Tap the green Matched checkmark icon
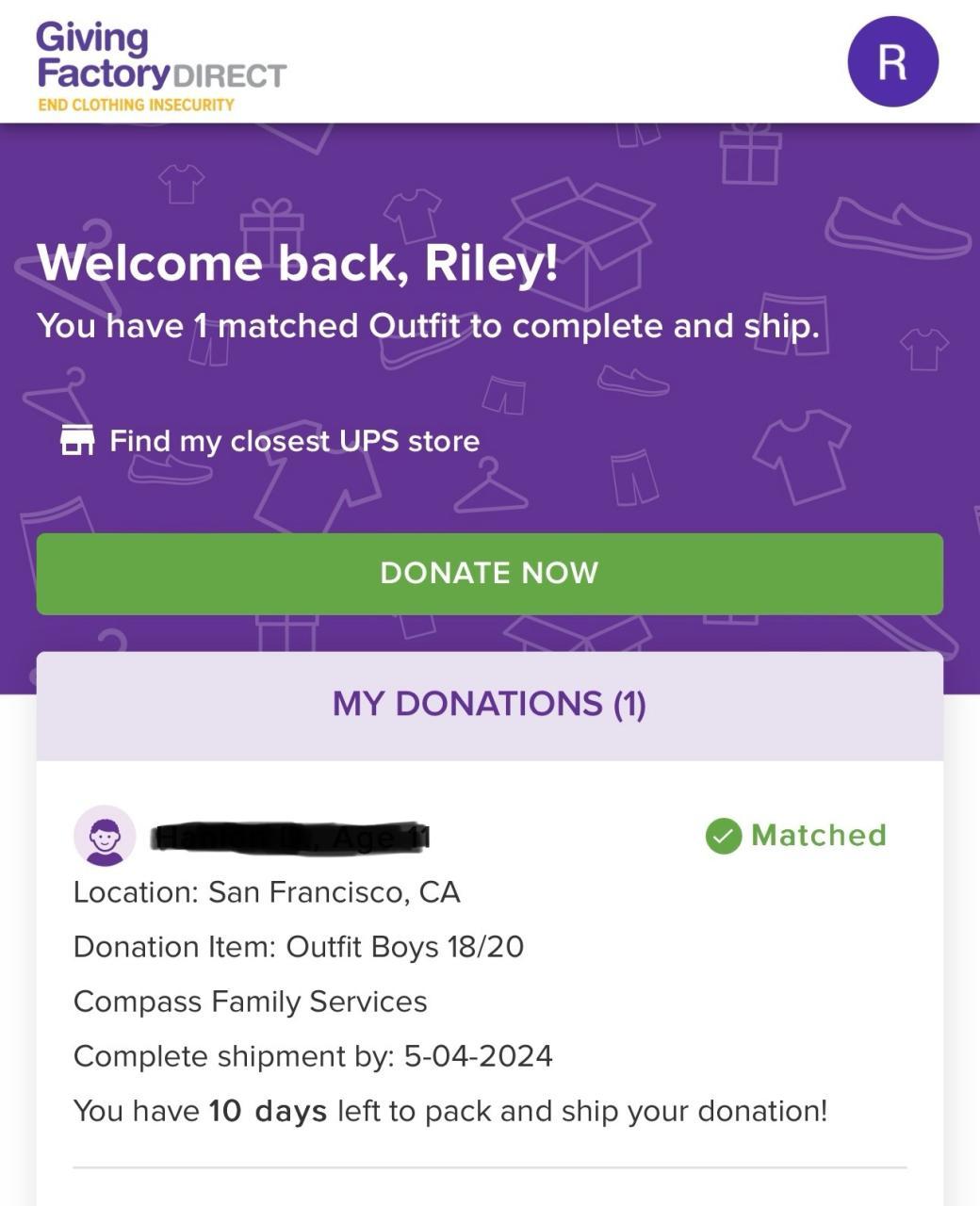The width and height of the screenshot is (980, 1206). point(724,836)
